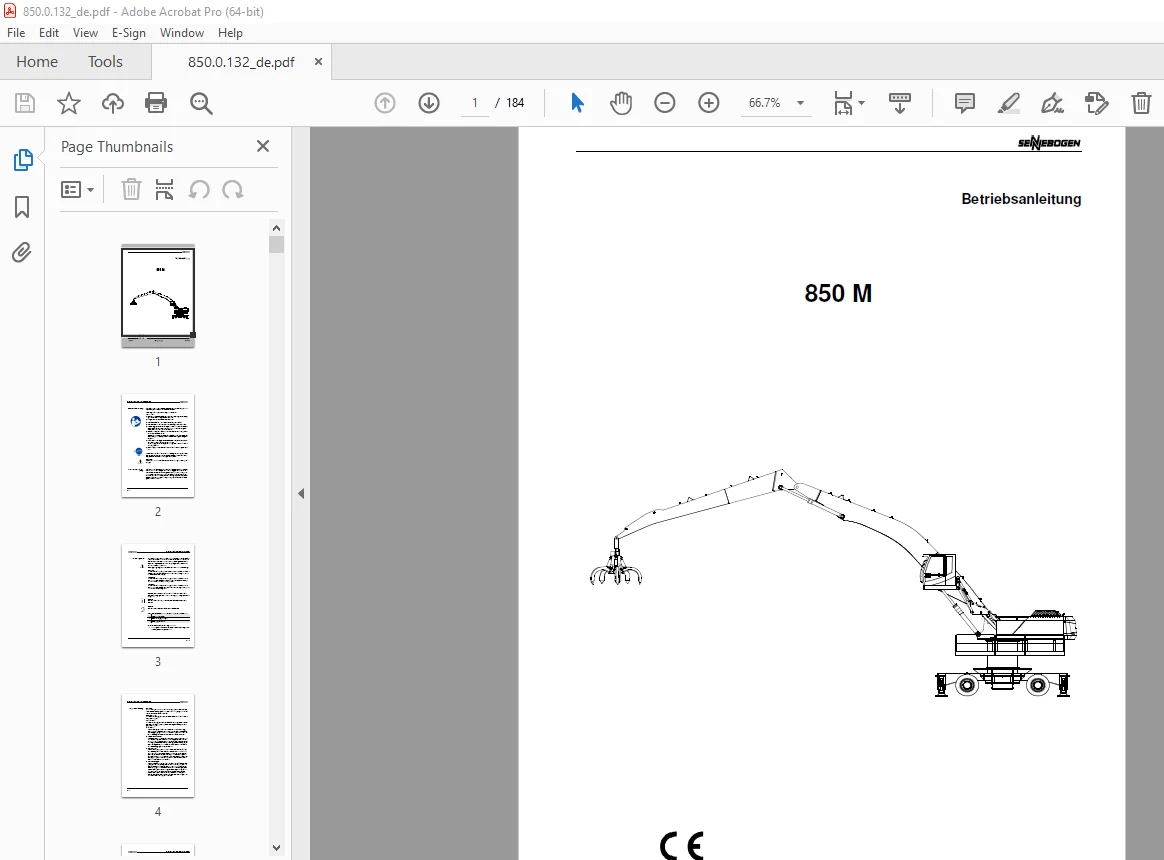Go to next page arrow
This screenshot has height=860, width=1164.
(429, 103)
